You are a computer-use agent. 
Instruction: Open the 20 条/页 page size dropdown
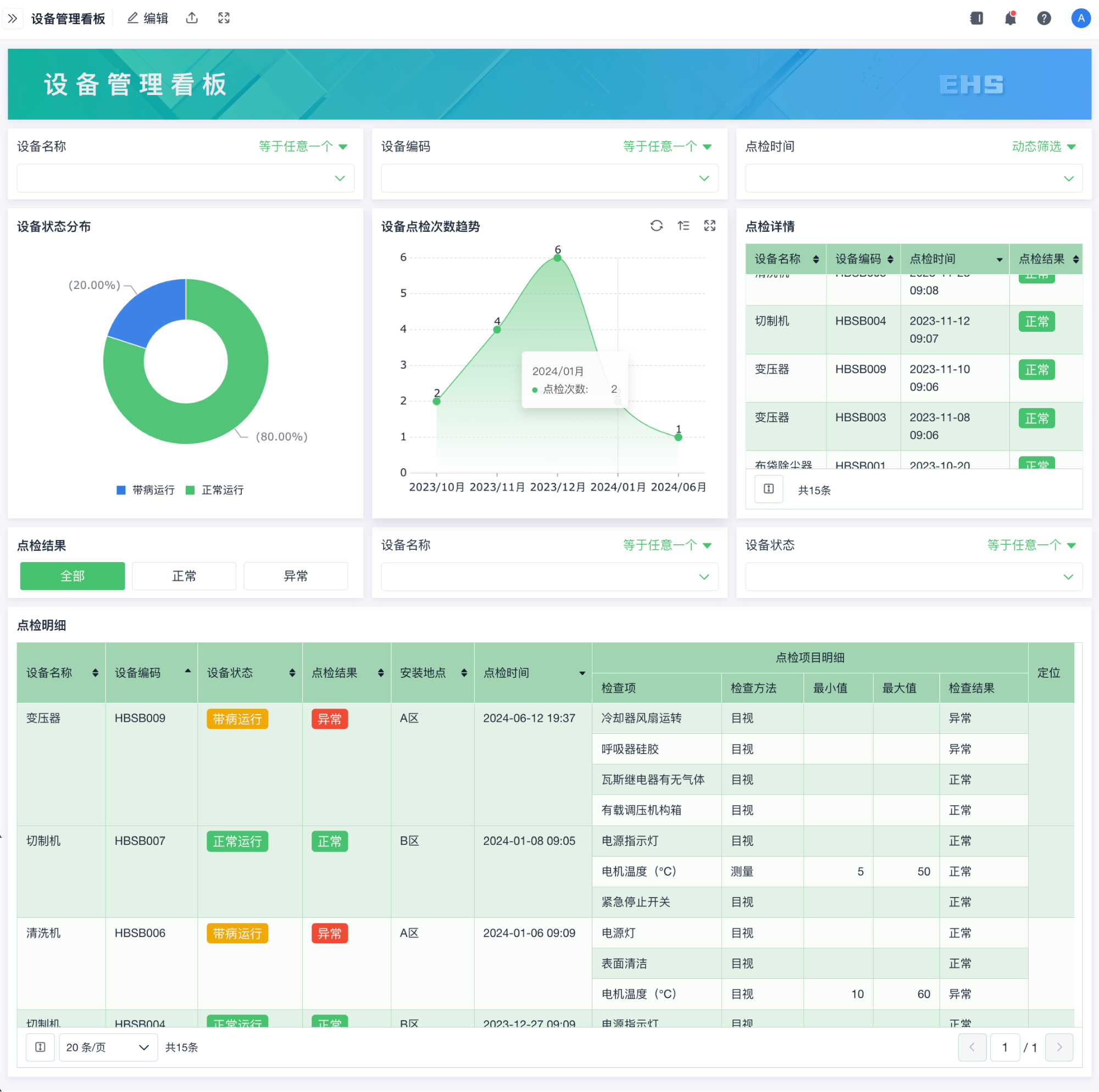tap(108, 1047)
